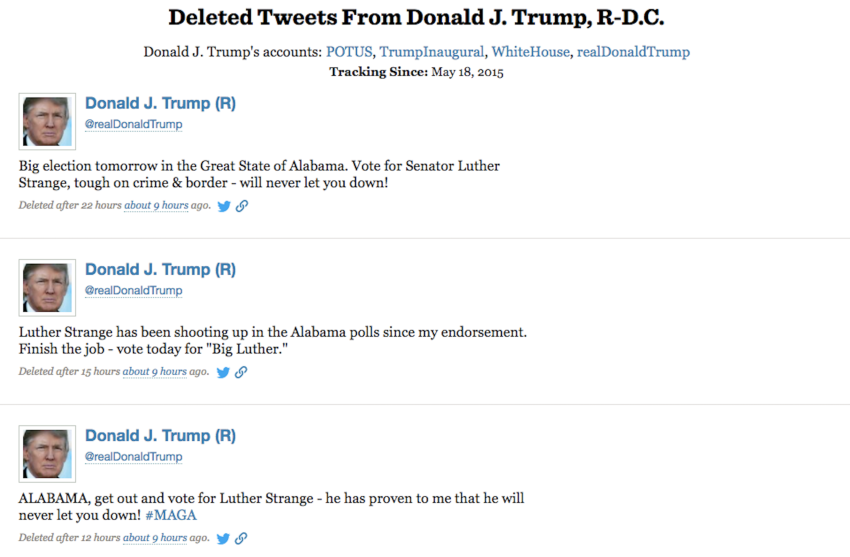The image size is (850, 557).
Task: Click Twitter bird icon under "Big Luther" tweet
Action: 224,372
